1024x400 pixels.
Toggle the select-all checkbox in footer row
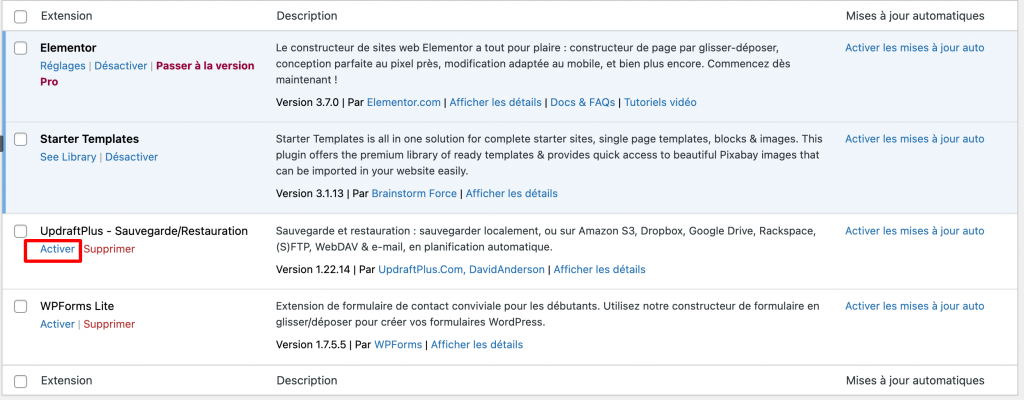21,381
